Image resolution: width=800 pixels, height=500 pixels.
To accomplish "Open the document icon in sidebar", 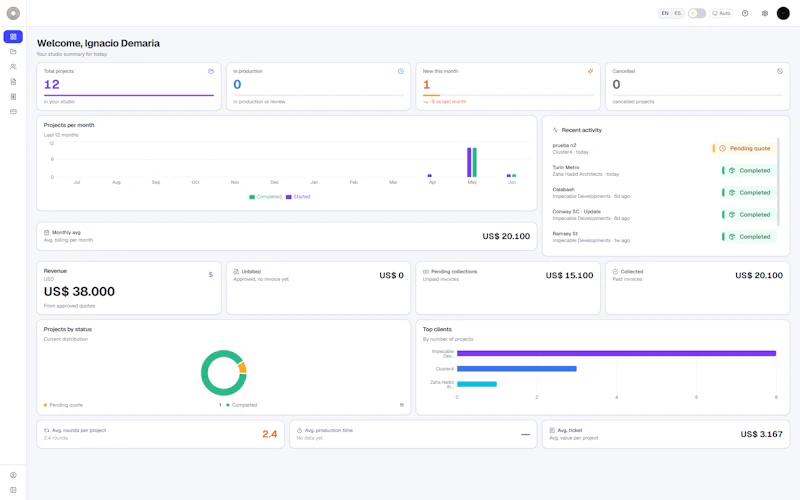I will pyautogui.click(x=13, y=82).
